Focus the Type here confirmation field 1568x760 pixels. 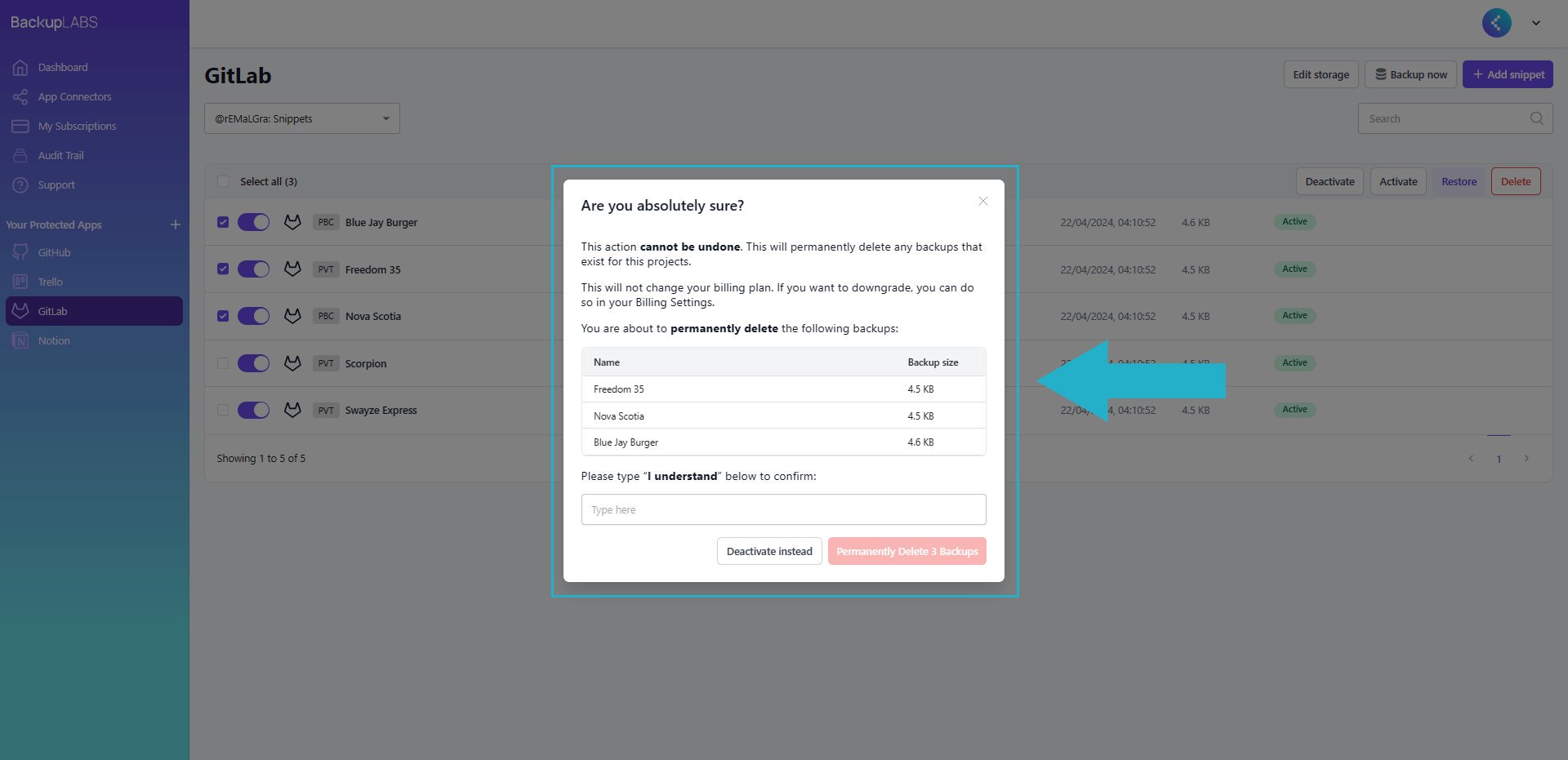784,509
